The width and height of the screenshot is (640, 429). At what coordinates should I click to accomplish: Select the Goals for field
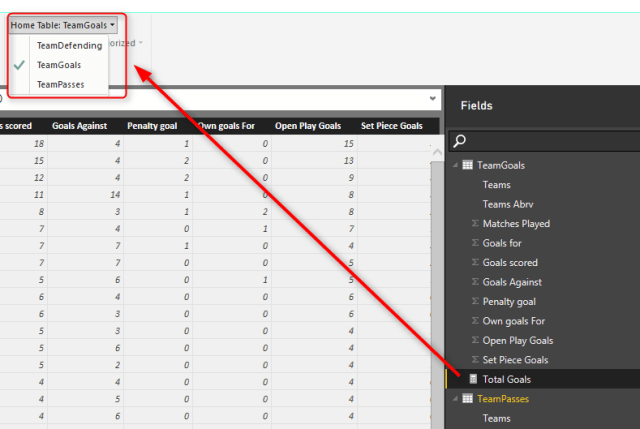[x=502, y=243]
